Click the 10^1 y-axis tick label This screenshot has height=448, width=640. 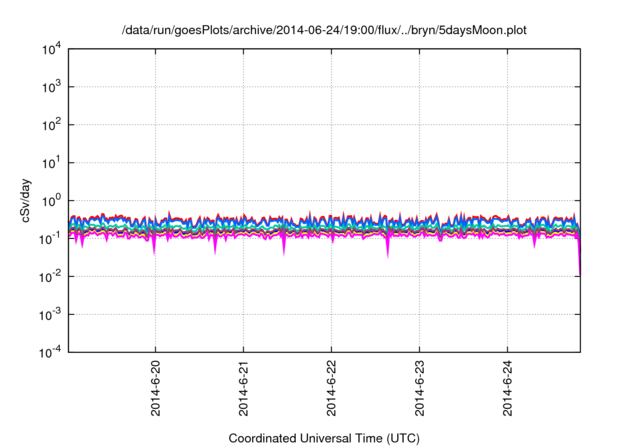52,163
